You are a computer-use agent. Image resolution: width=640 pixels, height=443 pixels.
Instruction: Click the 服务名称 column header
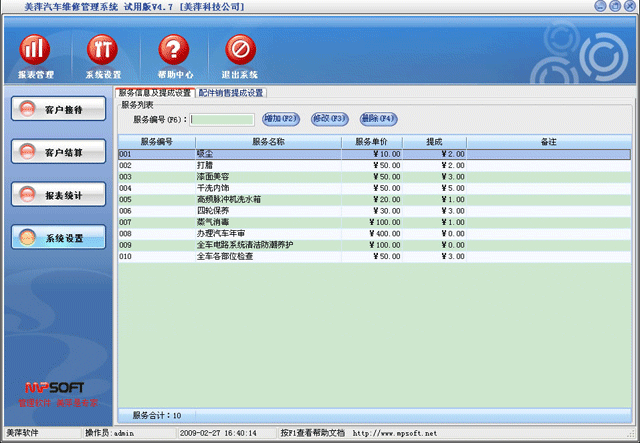pos(268,142)
